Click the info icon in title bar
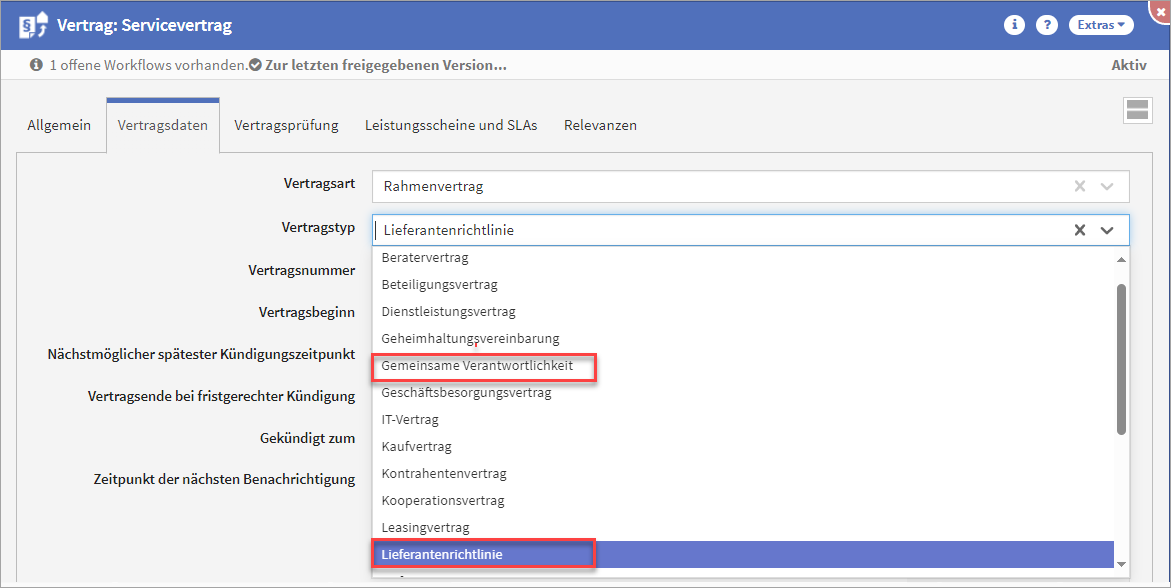1171x588 pixels. click(1014, 25)
